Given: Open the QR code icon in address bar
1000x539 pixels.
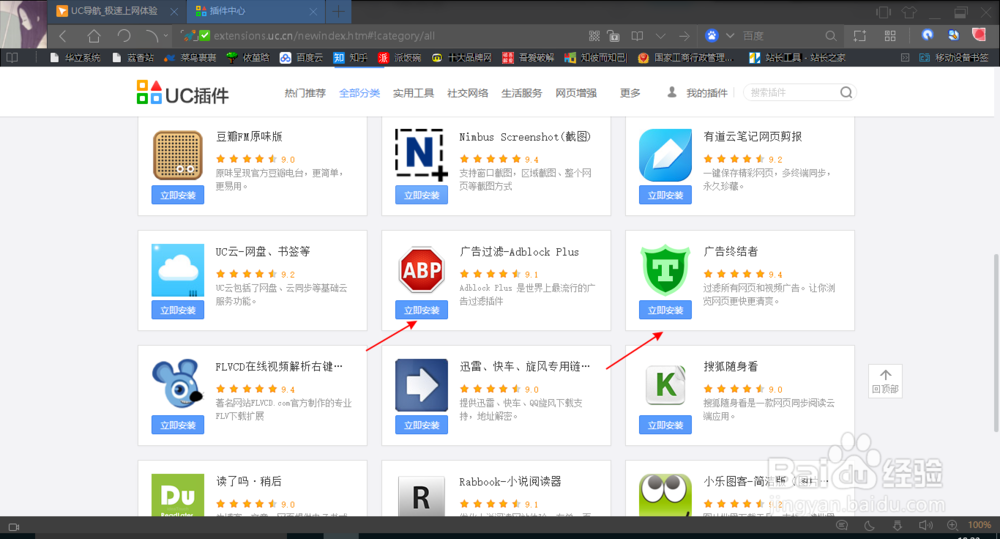Looking at the screenshot, I should 594,36.
